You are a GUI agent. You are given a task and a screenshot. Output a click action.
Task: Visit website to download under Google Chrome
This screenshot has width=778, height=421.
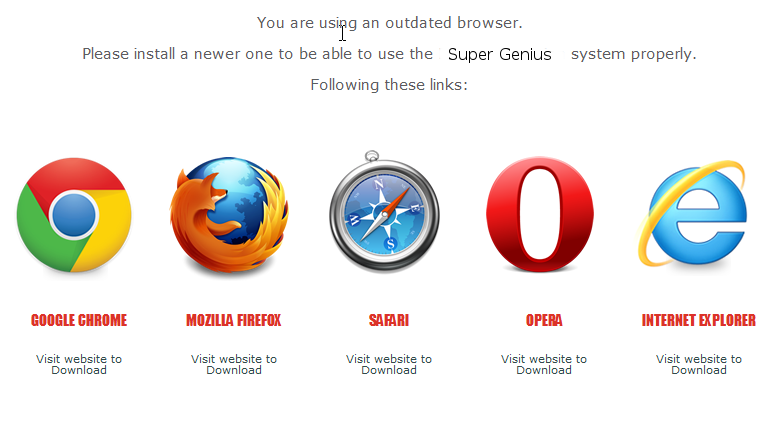coord(79,364)
